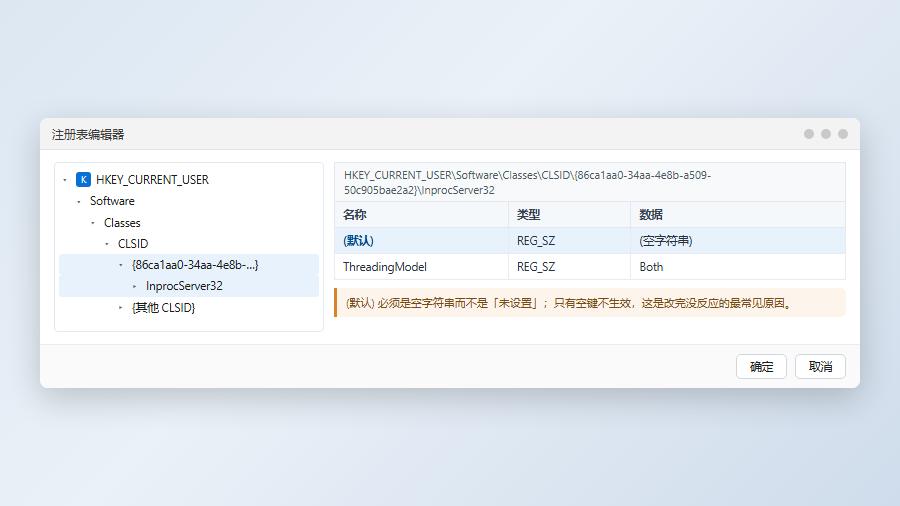Expand the {其他 CLSID} node arrow
Screen dimensions: 900x506
click(x=121, y=308)
